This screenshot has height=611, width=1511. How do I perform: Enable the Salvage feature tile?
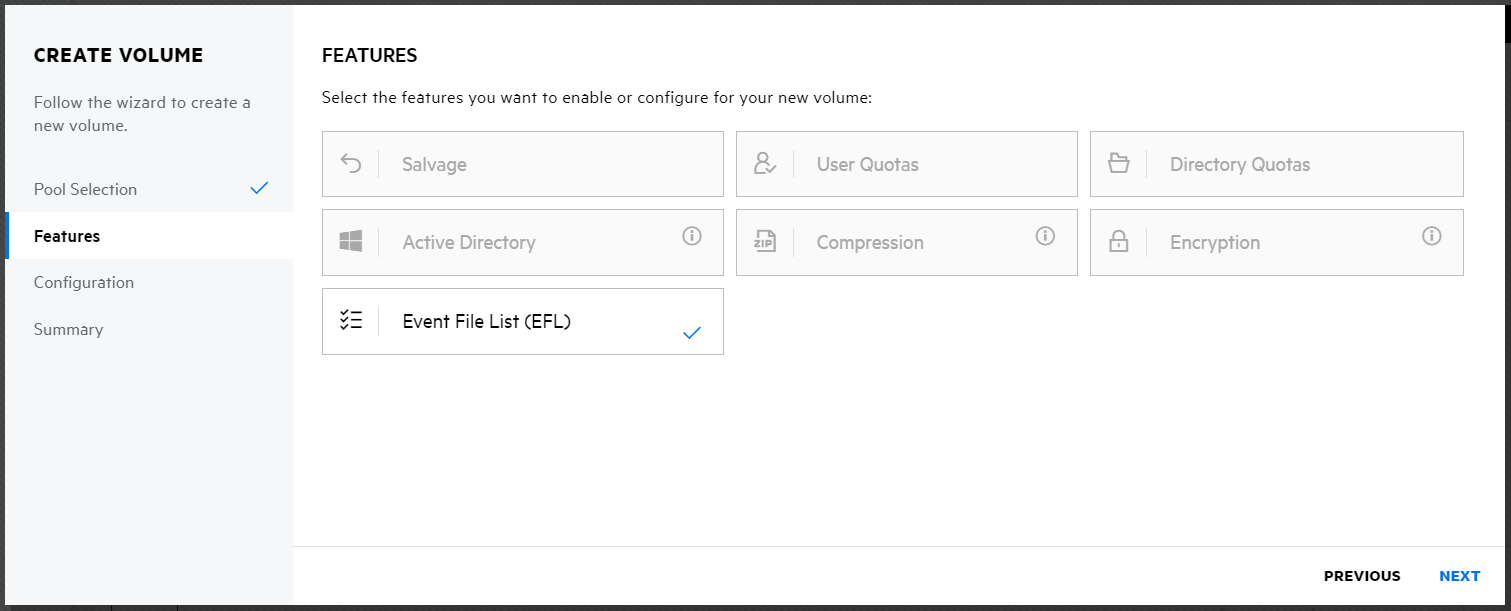click(x=522, y=164)
